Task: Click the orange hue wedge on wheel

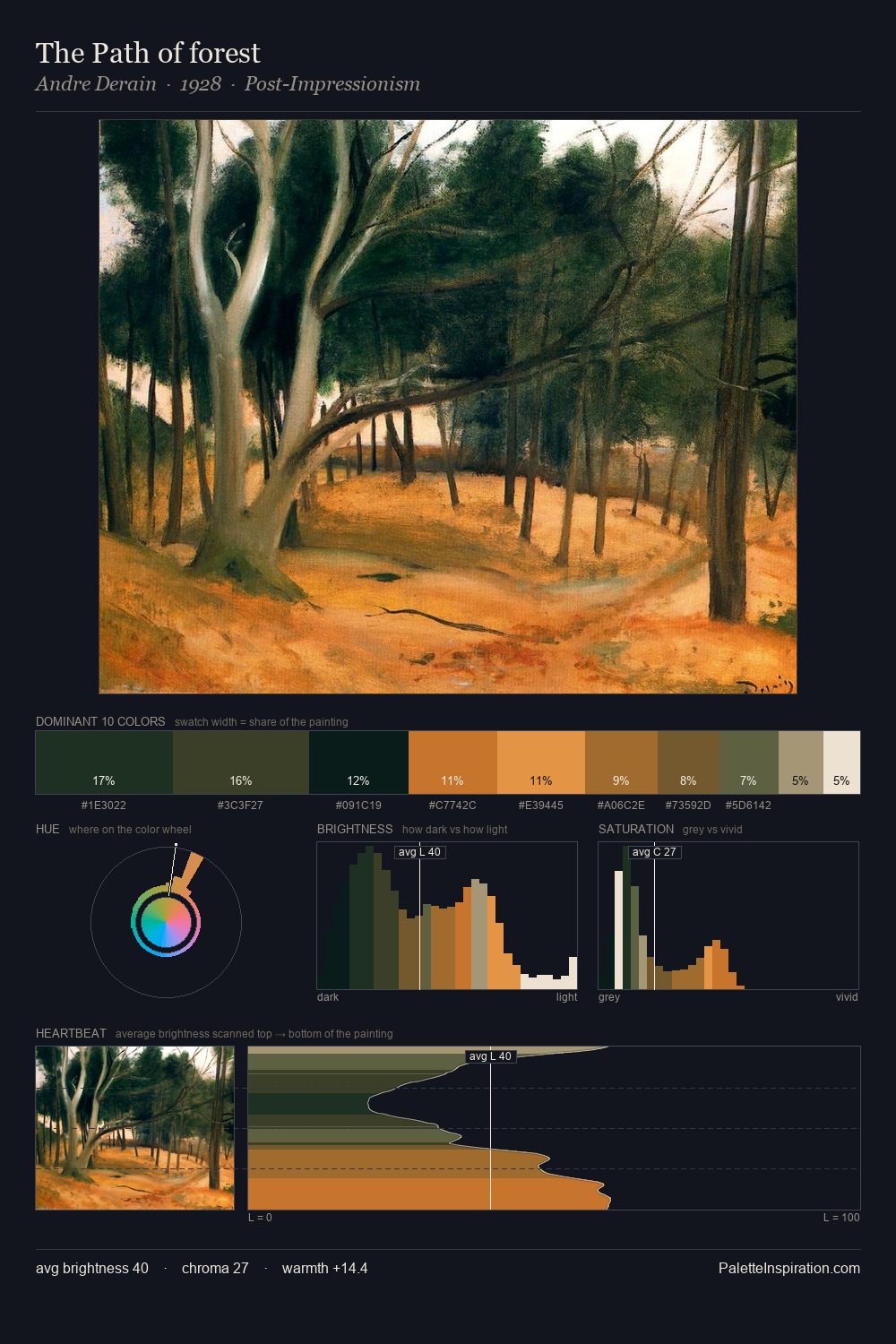Action: pyautogui.click(x=187, y=874)
